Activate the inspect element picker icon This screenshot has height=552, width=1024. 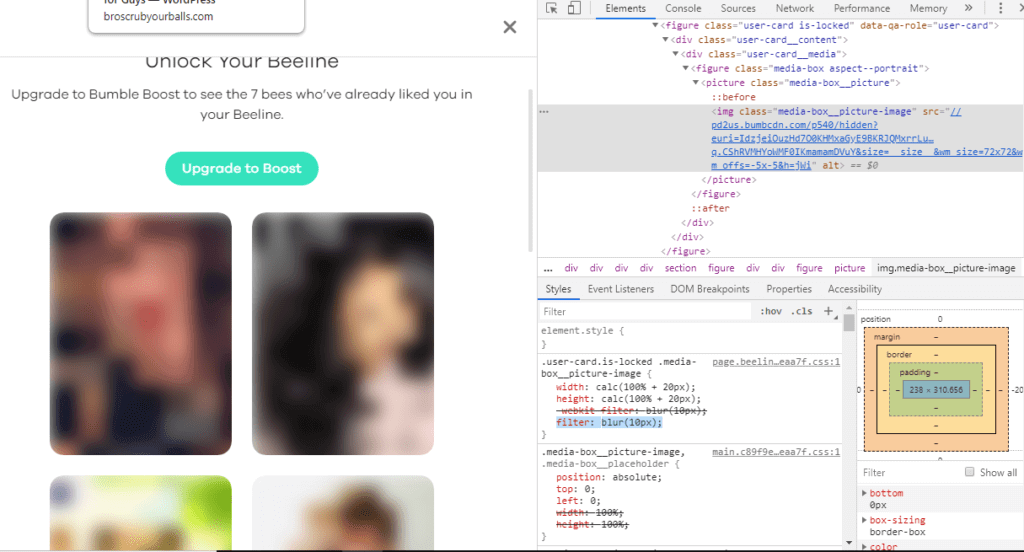tap(553, 9)
